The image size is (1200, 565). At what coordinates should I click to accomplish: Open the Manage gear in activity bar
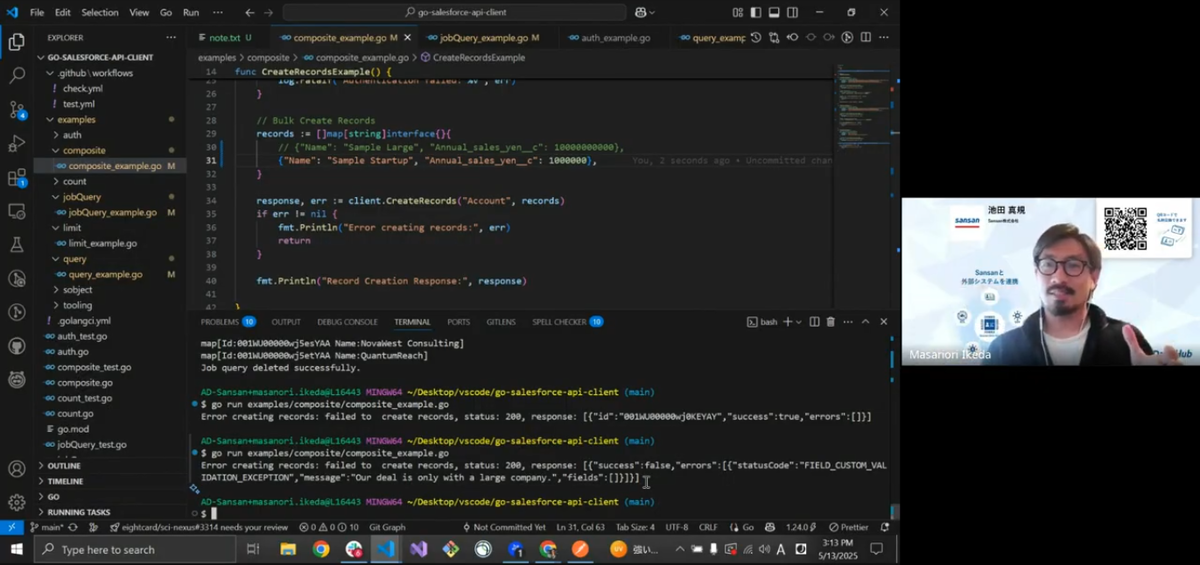tap(16, 502)
